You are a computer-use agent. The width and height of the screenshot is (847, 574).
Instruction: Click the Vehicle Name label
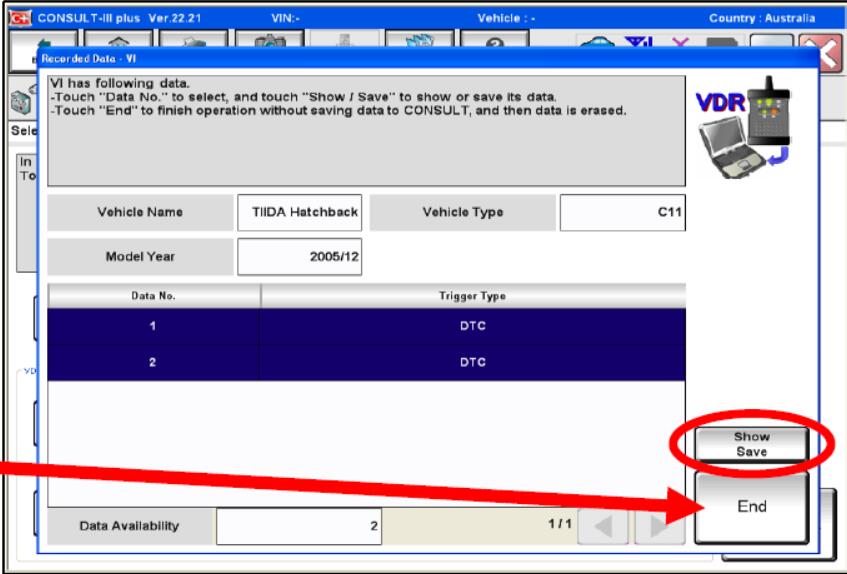(140, 212)
